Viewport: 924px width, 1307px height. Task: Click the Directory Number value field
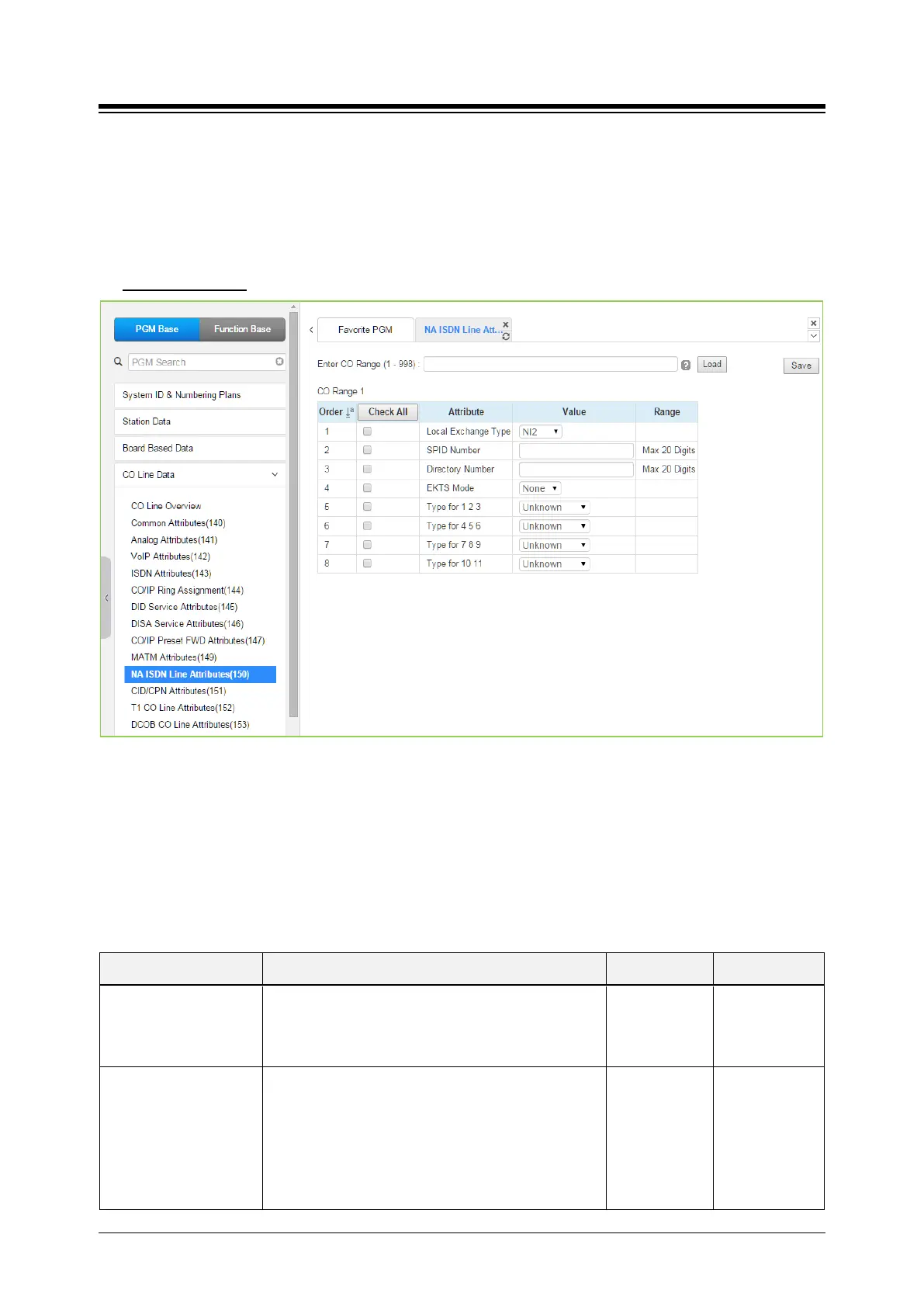point(576,470)
